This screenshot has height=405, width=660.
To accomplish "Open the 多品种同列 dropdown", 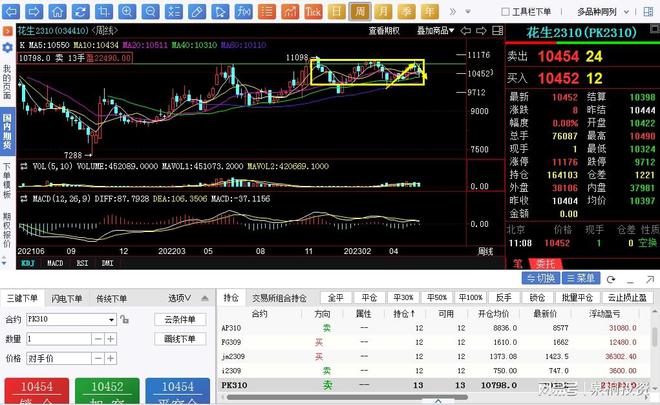I will click(603, 12).
